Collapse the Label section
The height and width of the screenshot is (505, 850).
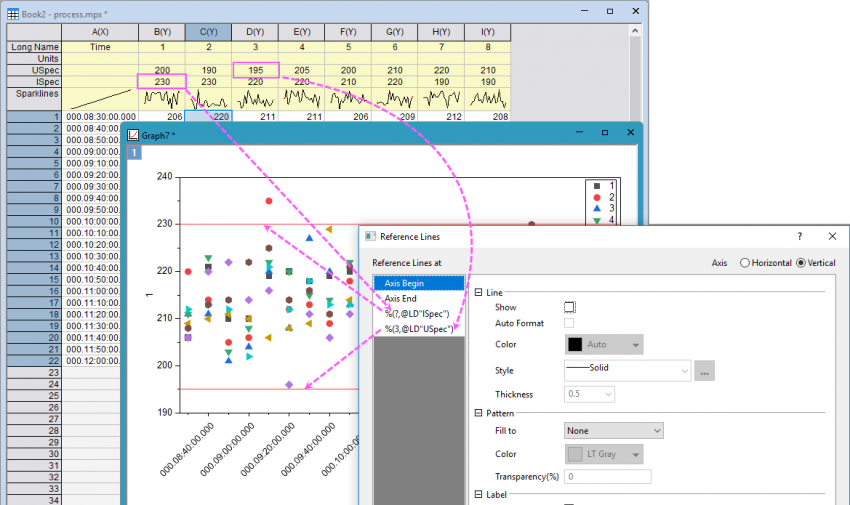[x=479, y=494]
